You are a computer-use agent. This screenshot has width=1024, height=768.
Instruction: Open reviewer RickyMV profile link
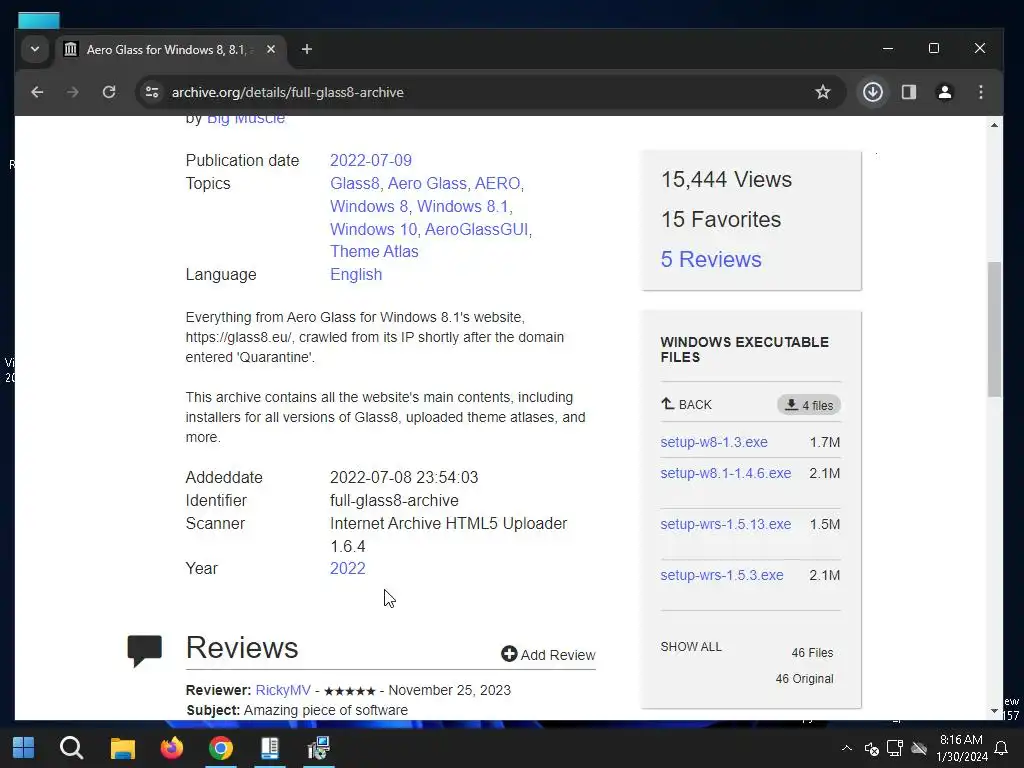point(283,690)
